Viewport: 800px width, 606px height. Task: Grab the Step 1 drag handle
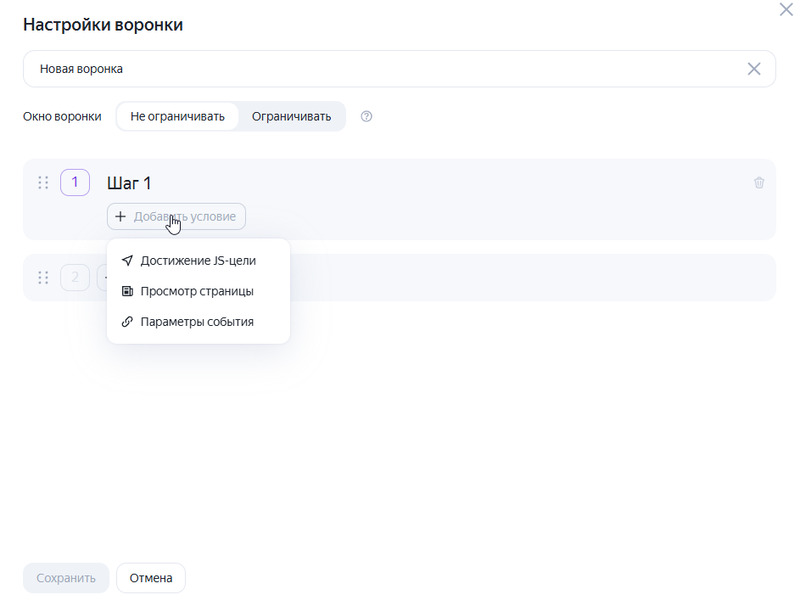(x=43, y=183)
